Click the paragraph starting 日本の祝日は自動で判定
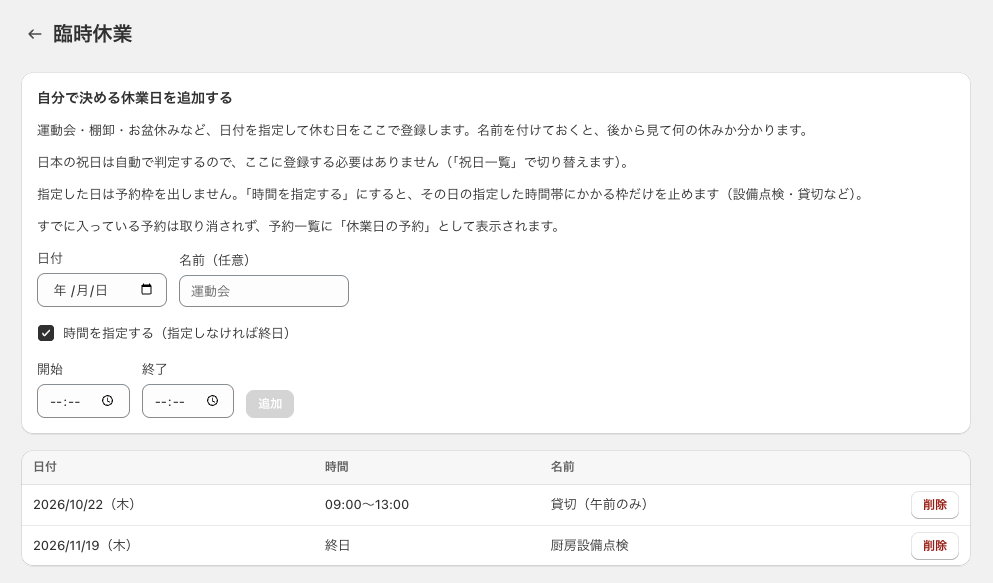 tap(333, 162)
